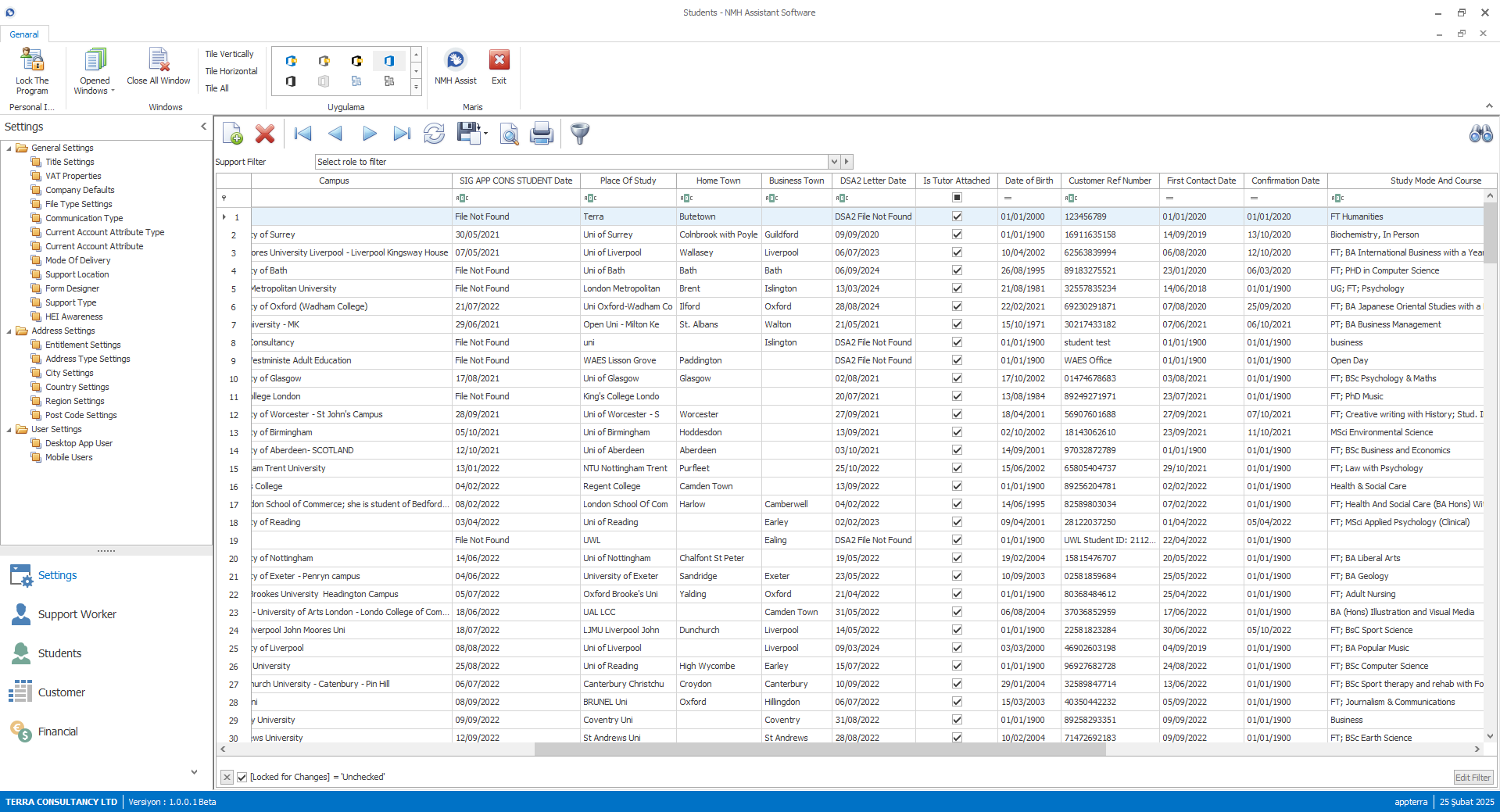Toggle tutor attached checkbox in row 20

957,558
